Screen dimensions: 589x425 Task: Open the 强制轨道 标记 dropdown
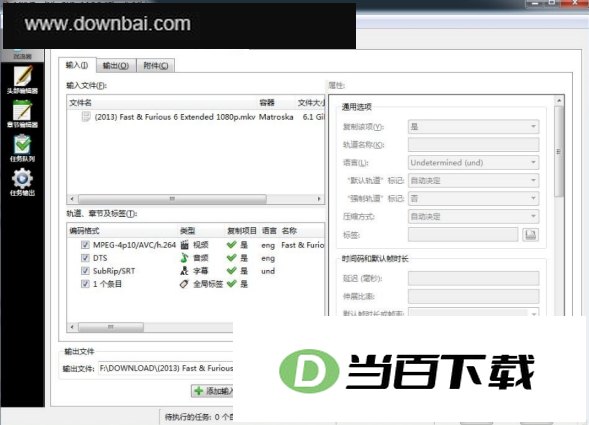[473, 198]
